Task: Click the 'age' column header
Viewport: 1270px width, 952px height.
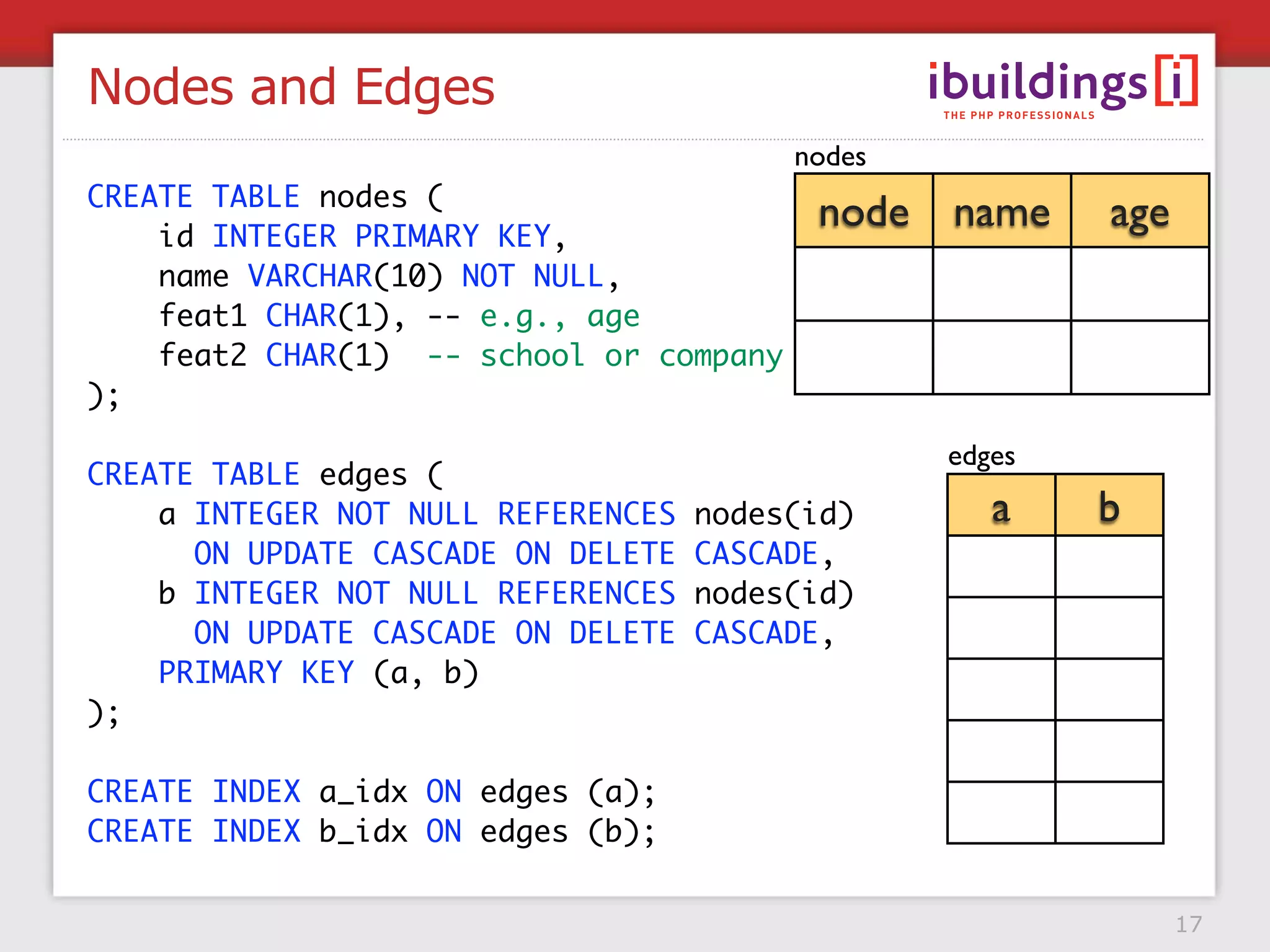Action: pos(1140,211)
